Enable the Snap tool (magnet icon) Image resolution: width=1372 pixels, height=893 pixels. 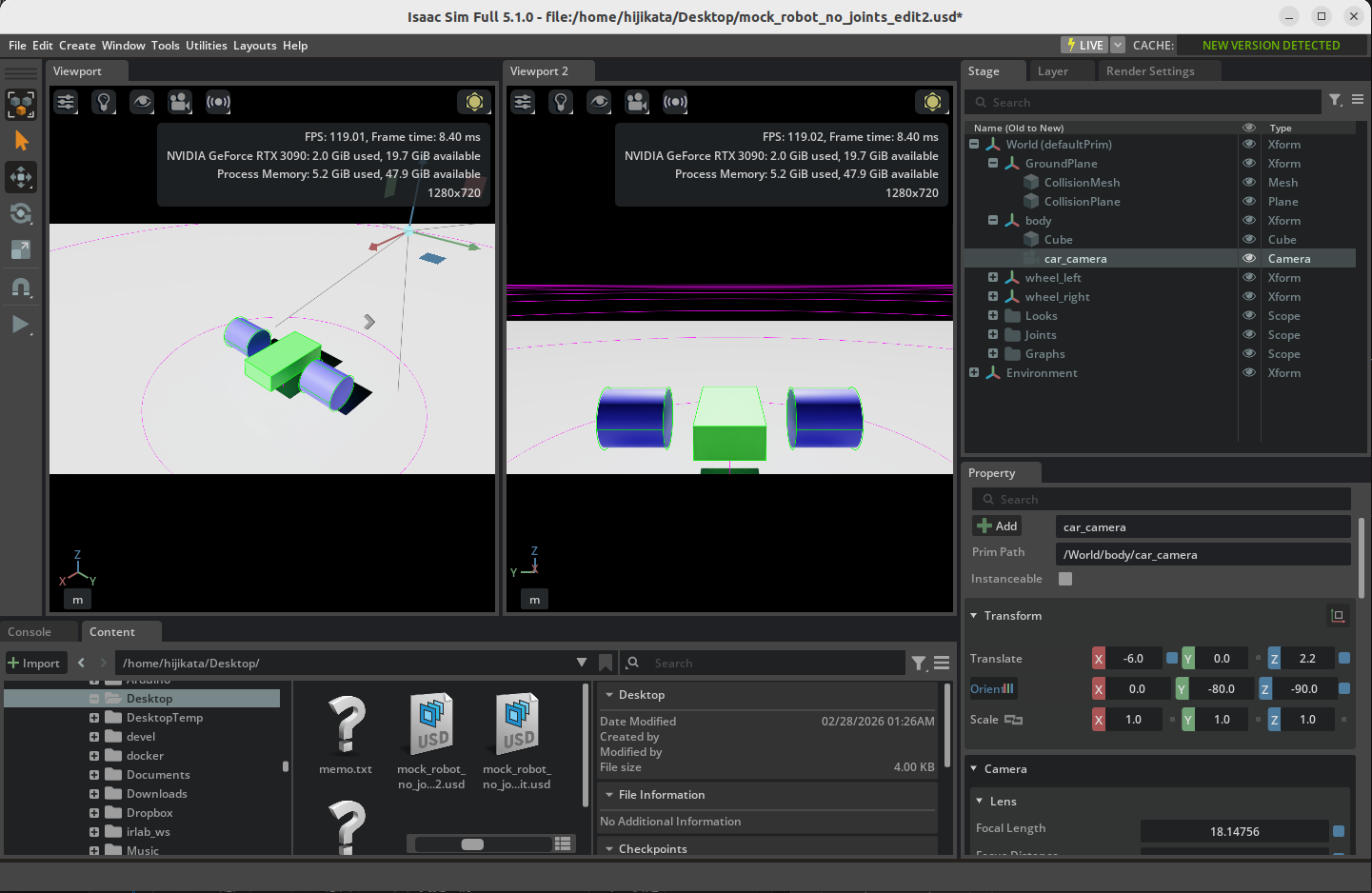point(21,288)
